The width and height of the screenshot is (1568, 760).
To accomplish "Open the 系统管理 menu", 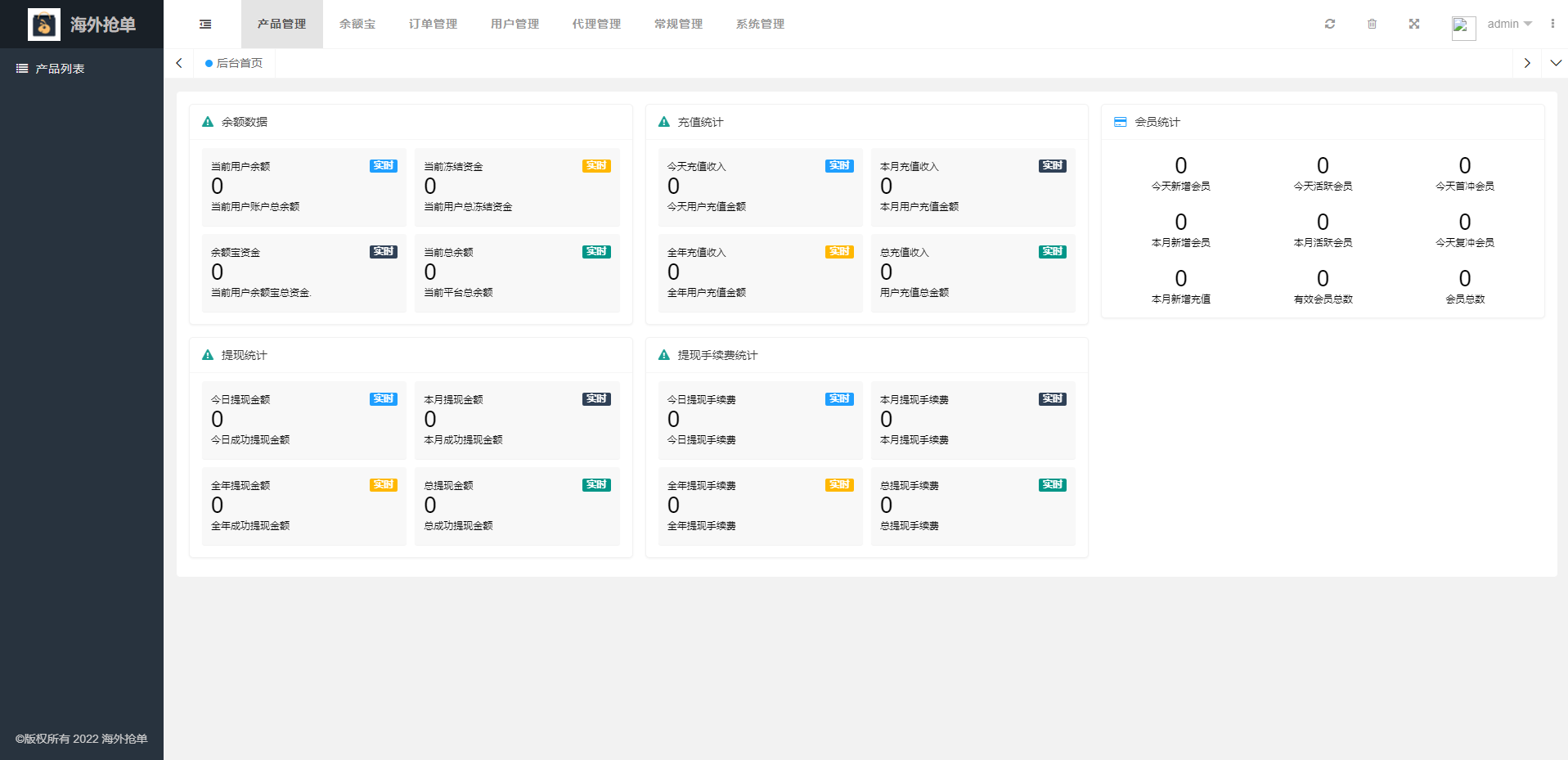I will pyautogui.click(x=759, y=24).
